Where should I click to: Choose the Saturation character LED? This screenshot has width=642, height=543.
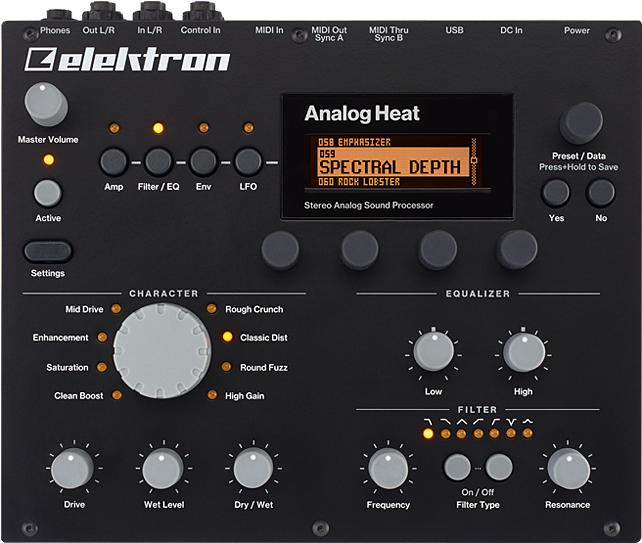pos(102,367)
